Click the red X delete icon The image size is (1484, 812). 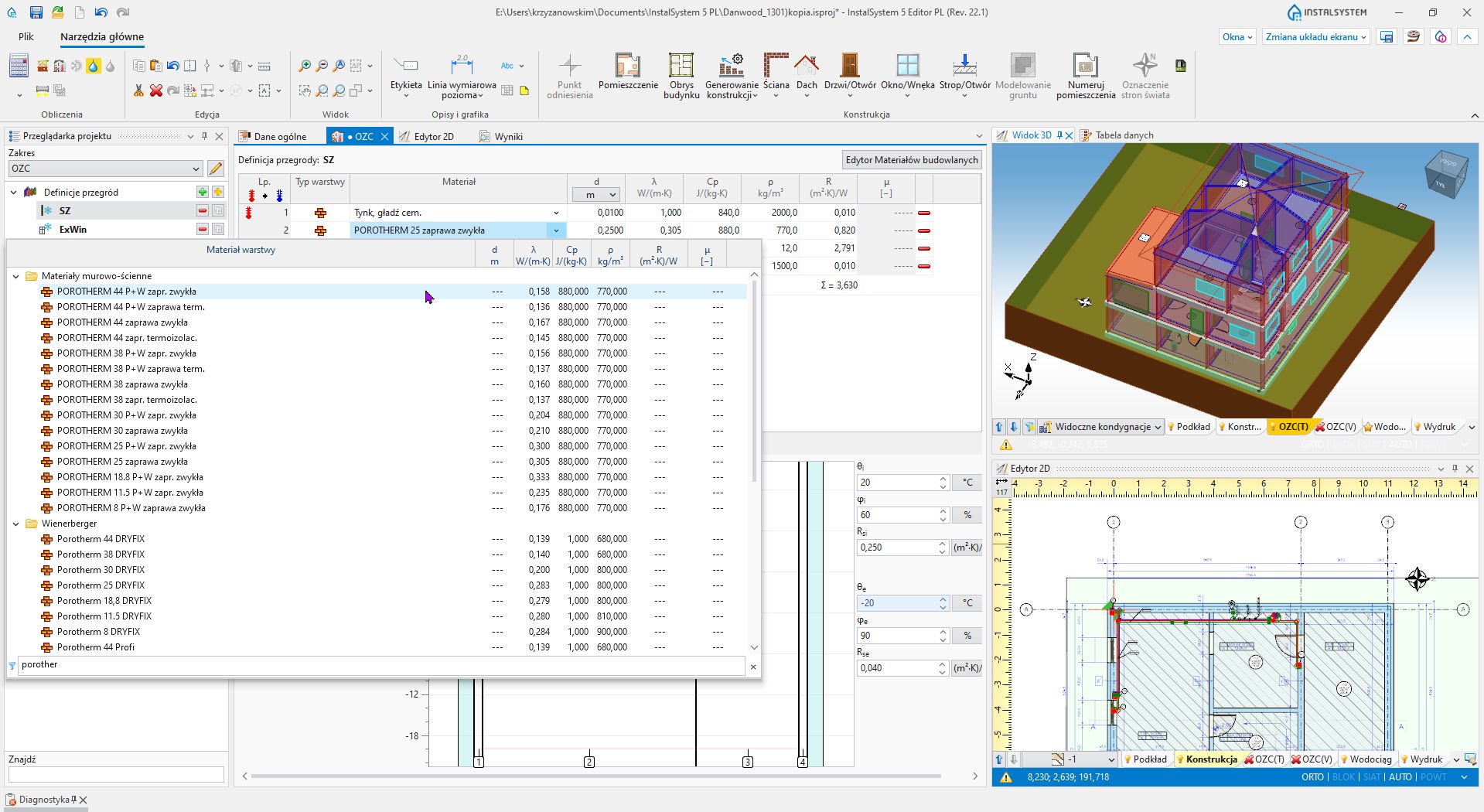point(156,90)
